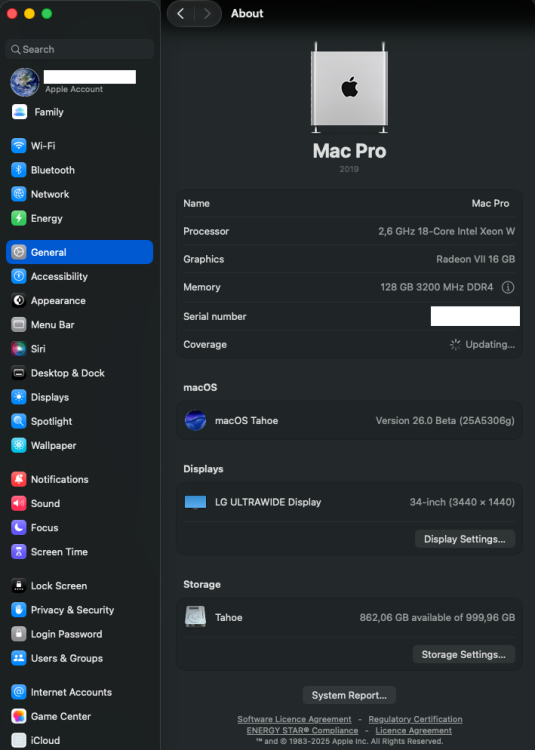The width and height of the screenshot is (535, 750).
Task: Click the System Report button
Action: coord(349,695)
